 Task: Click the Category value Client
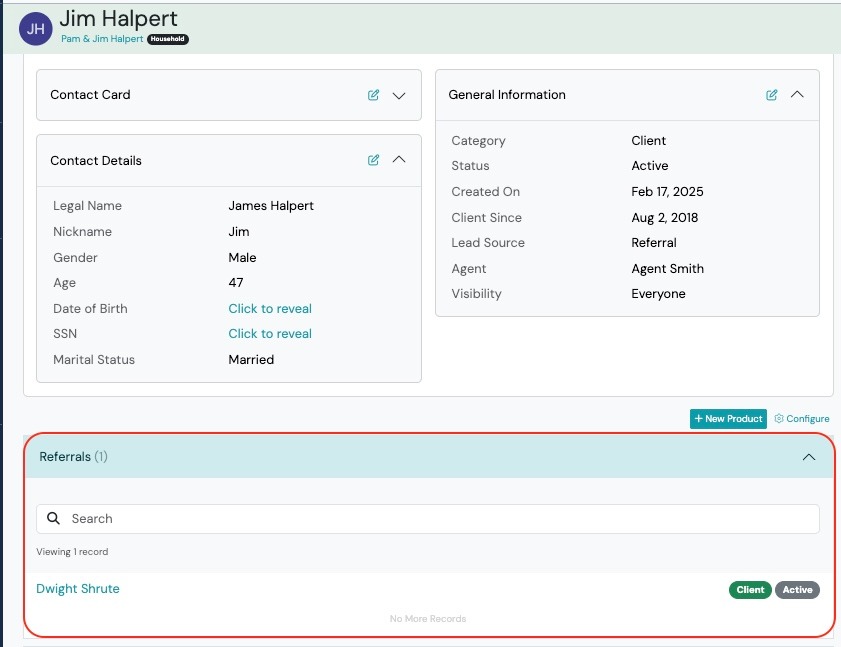648,141
